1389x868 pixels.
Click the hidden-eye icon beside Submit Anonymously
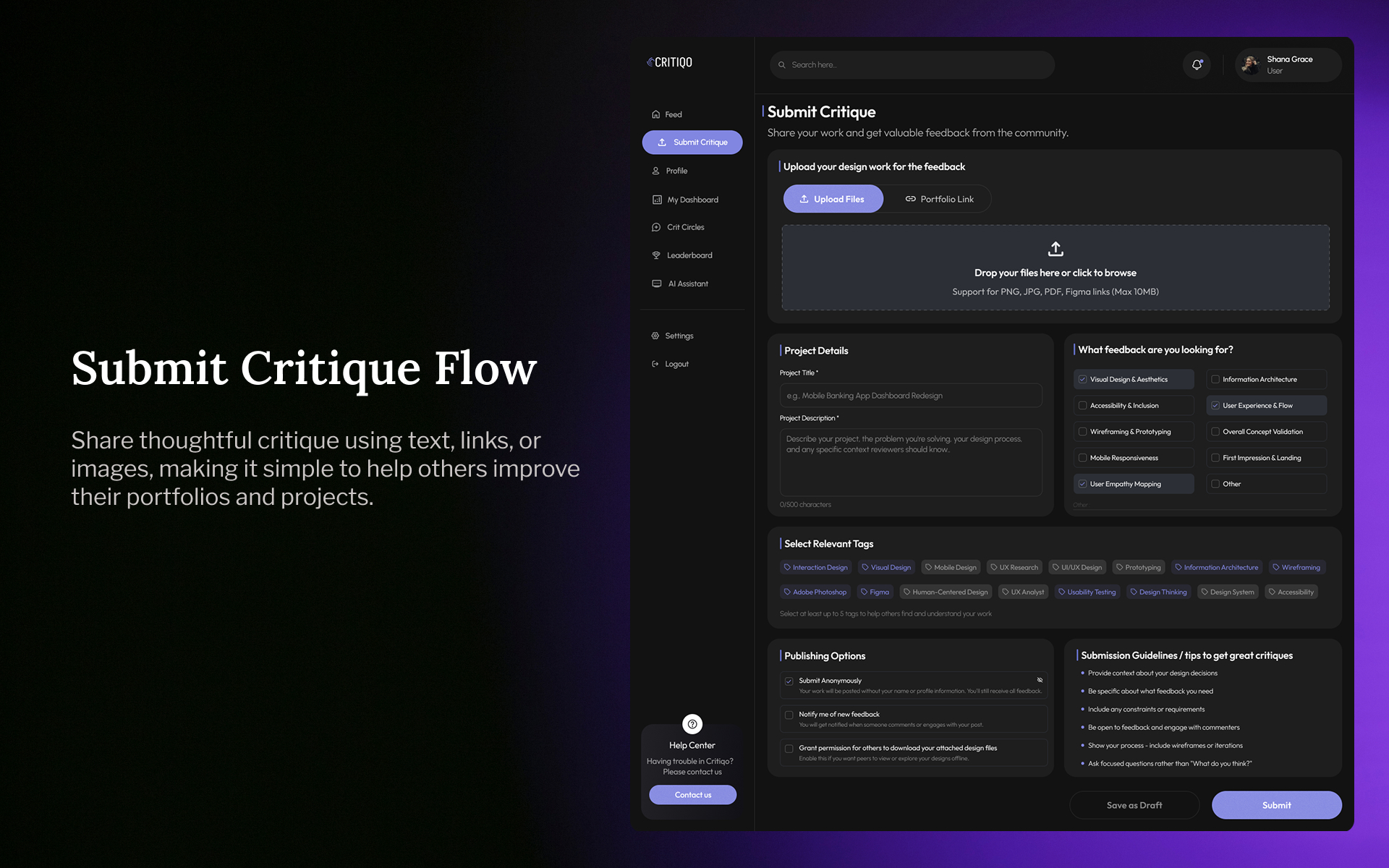click(x=1040, y=680)
